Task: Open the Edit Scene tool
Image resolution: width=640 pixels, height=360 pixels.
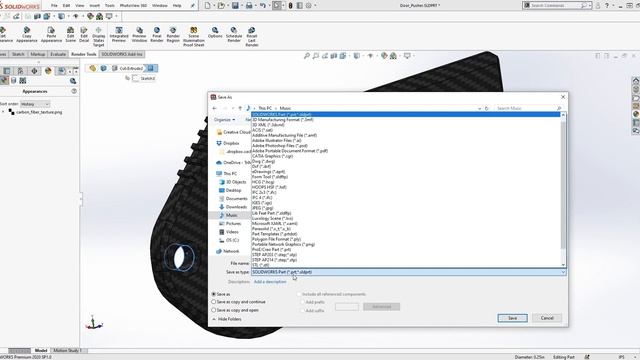Action: click(71, 34)
